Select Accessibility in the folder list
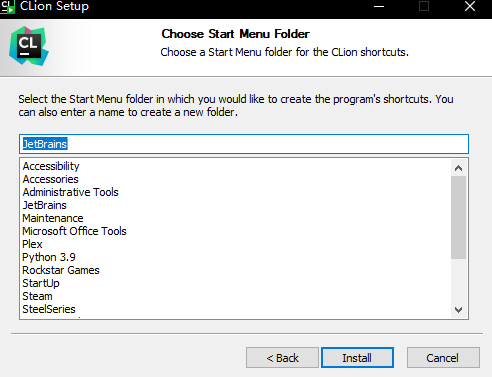Image resolution: width=492 pixels, height=377 pixels. pyautogui.click(x=51, y=166)
